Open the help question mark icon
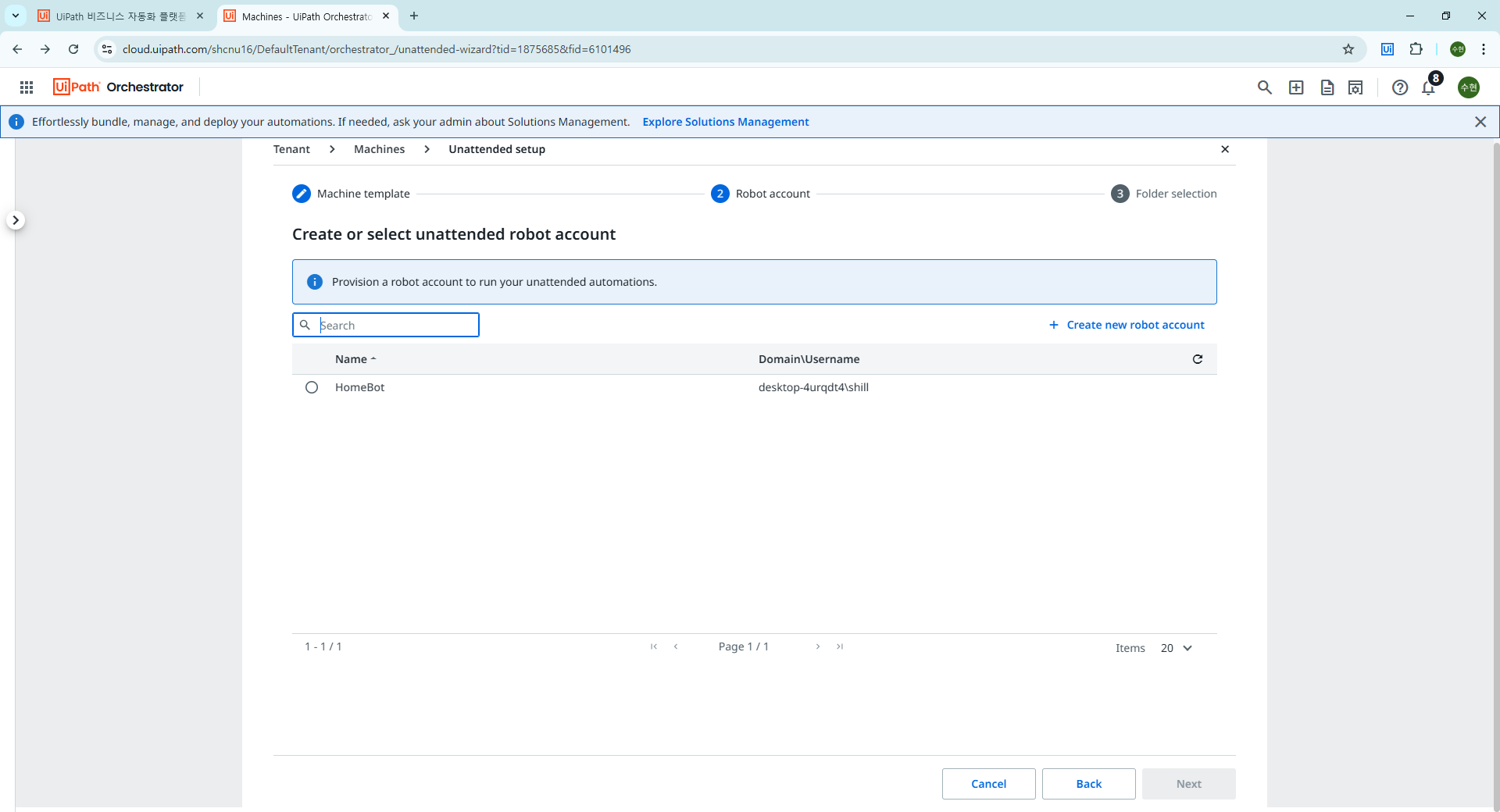1500x812 pixels. pyautogui.click(x=1400, y=87)
